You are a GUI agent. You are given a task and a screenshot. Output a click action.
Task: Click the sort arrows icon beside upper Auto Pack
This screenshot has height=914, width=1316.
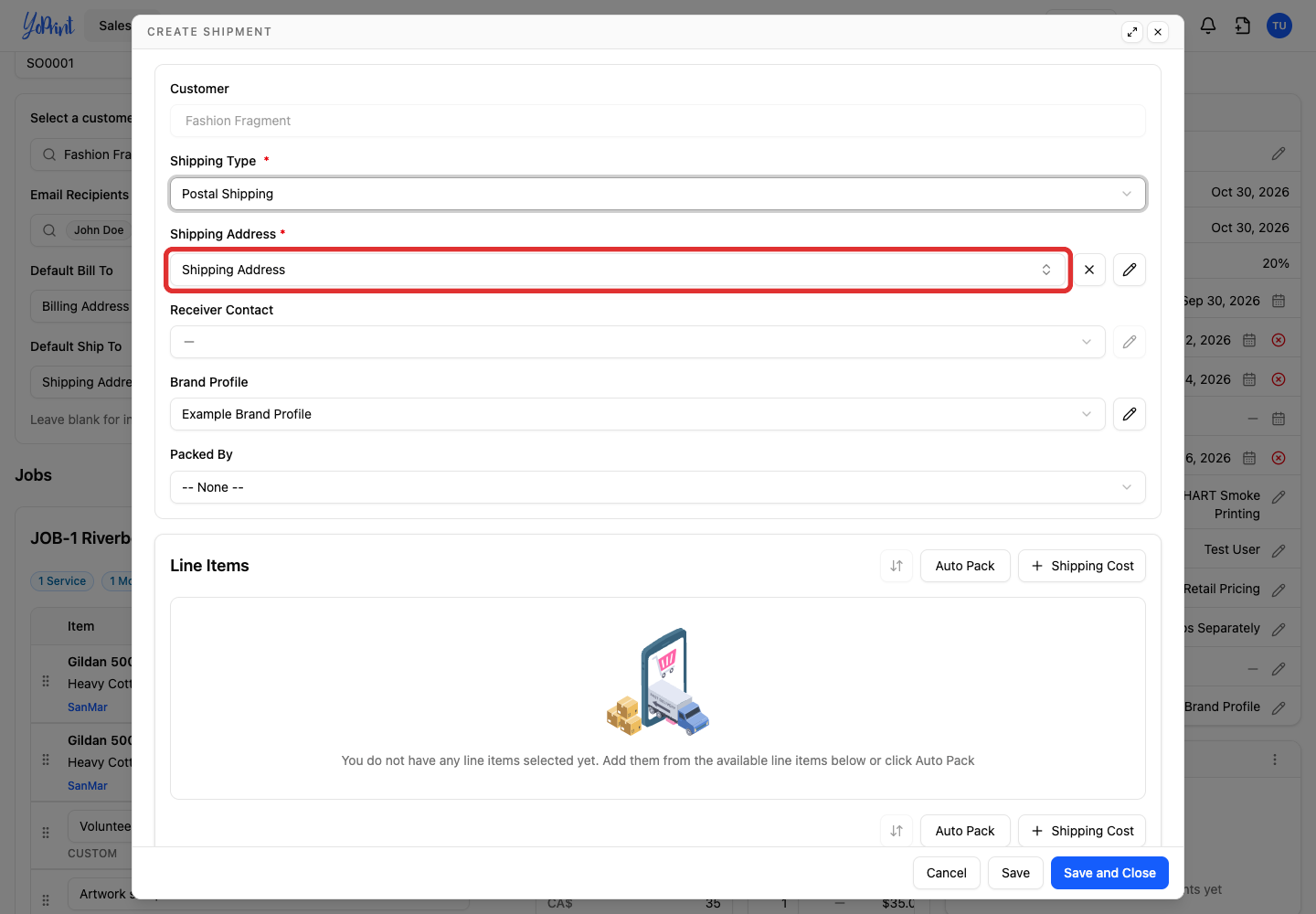[x=897, y=566]
